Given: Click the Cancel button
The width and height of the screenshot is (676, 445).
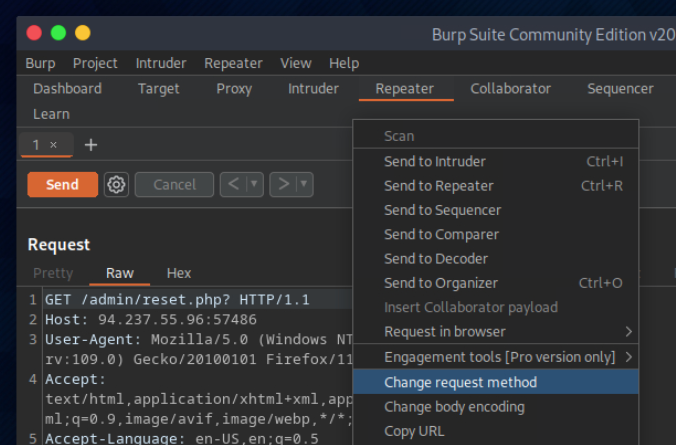Looking at the screenshot, I should [174, 184].
